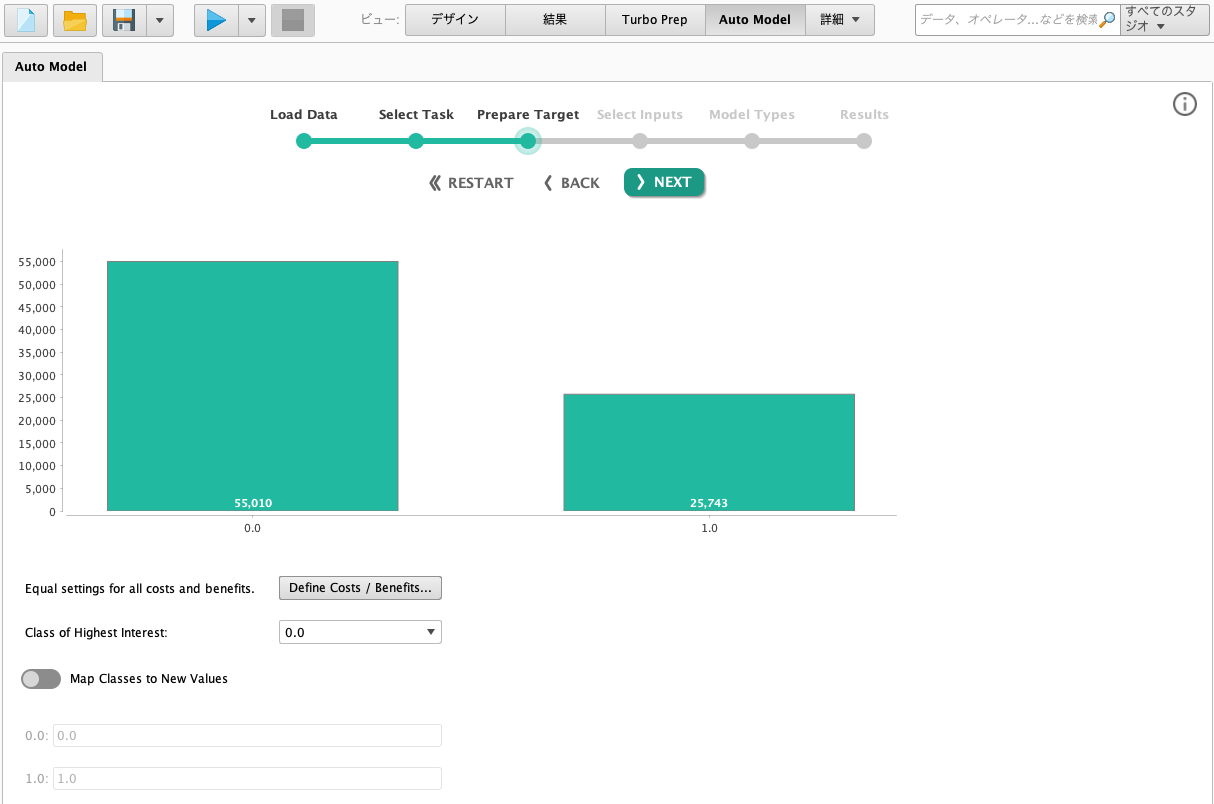Click the Define Costs / Benefits button
The width and height of the screenshot is (1214, 804).
pyautogui.click(x=360, y=588)
